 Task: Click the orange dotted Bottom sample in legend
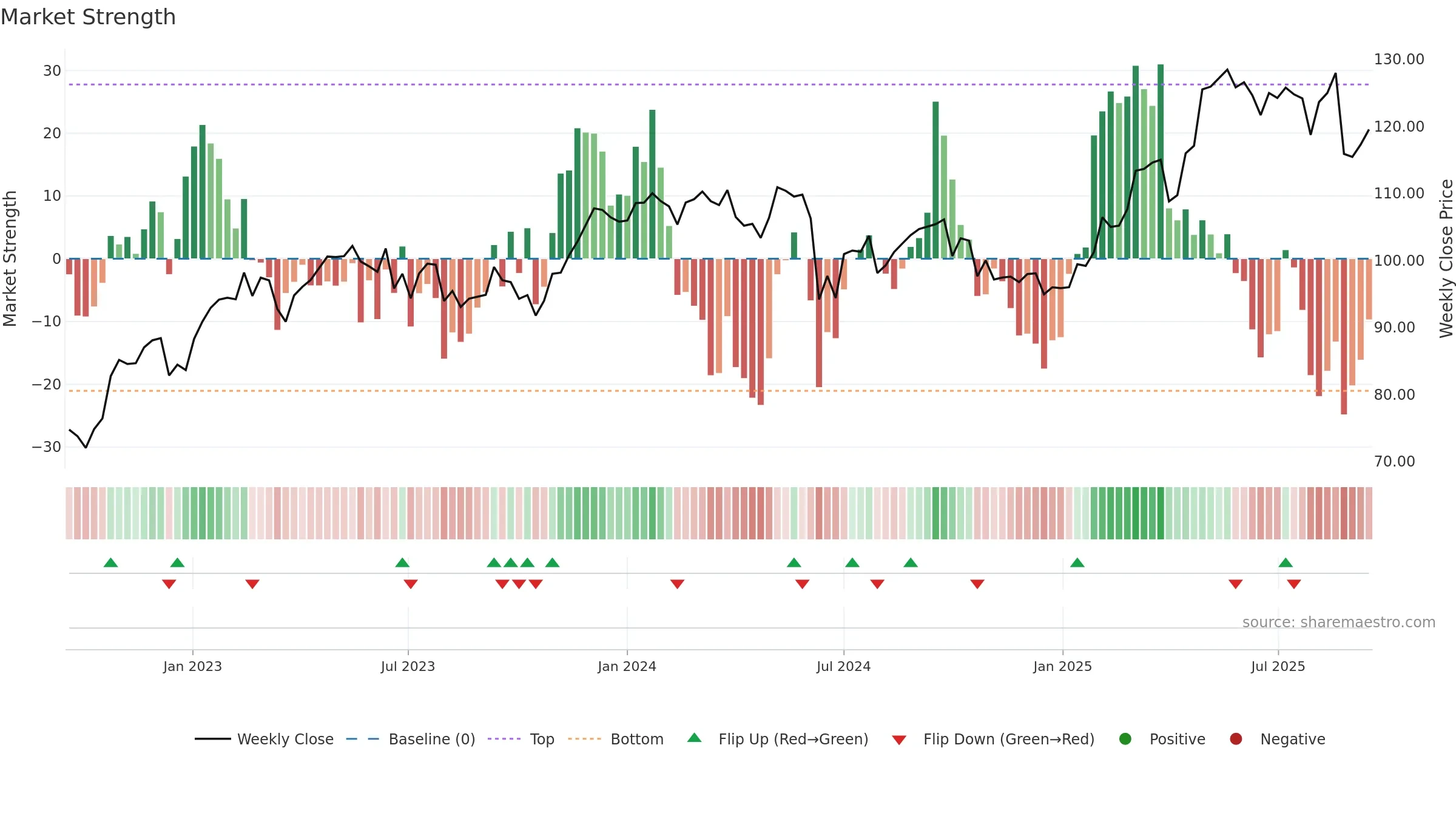[585, 739]
